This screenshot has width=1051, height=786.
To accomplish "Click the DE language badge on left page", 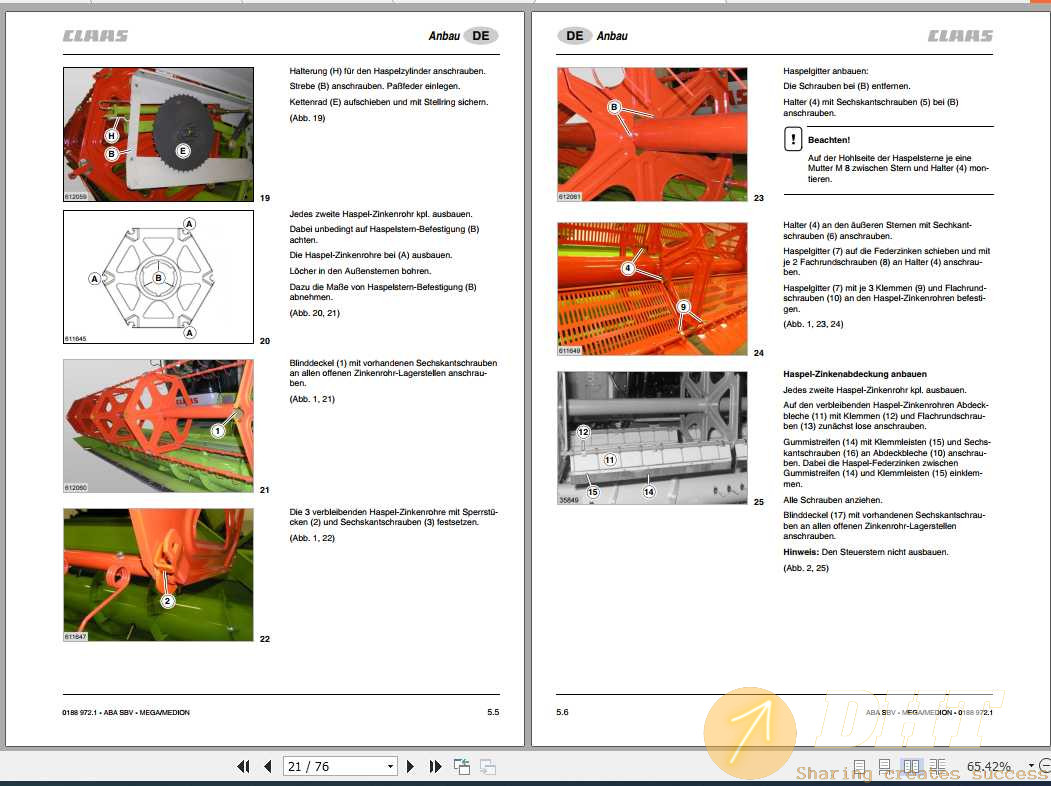I will click(x=481, y=36).
